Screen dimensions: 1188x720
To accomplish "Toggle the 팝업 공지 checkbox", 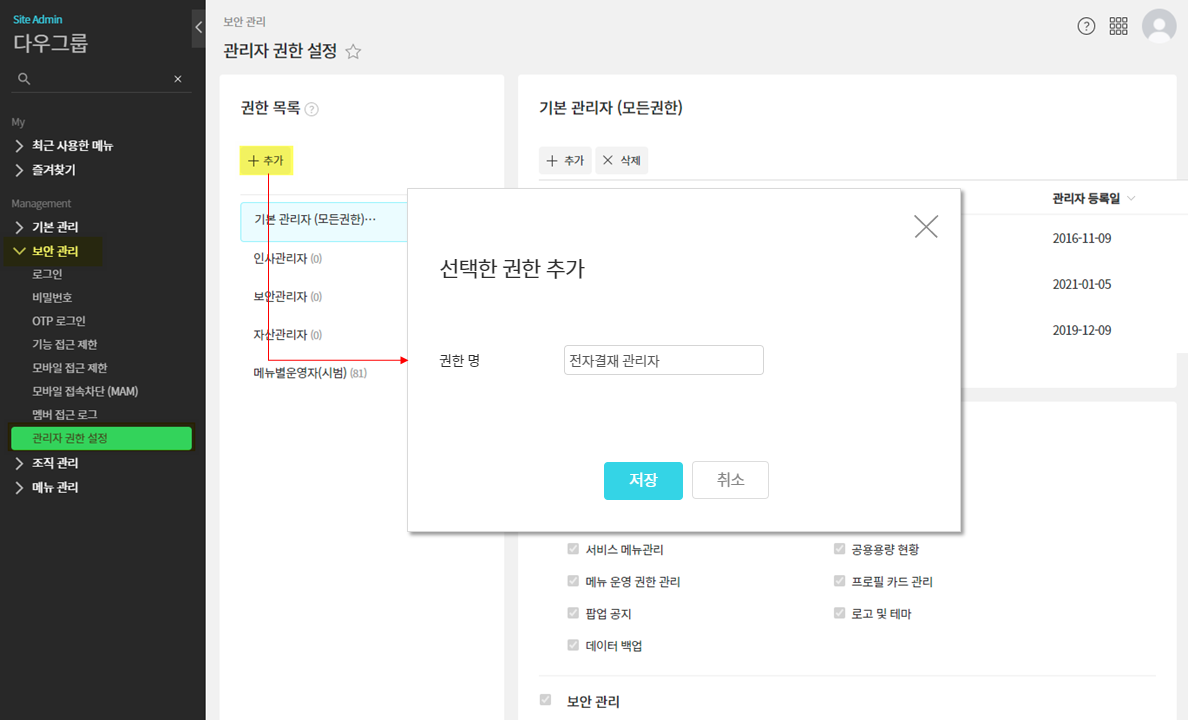I will click(x=573, y=613).
